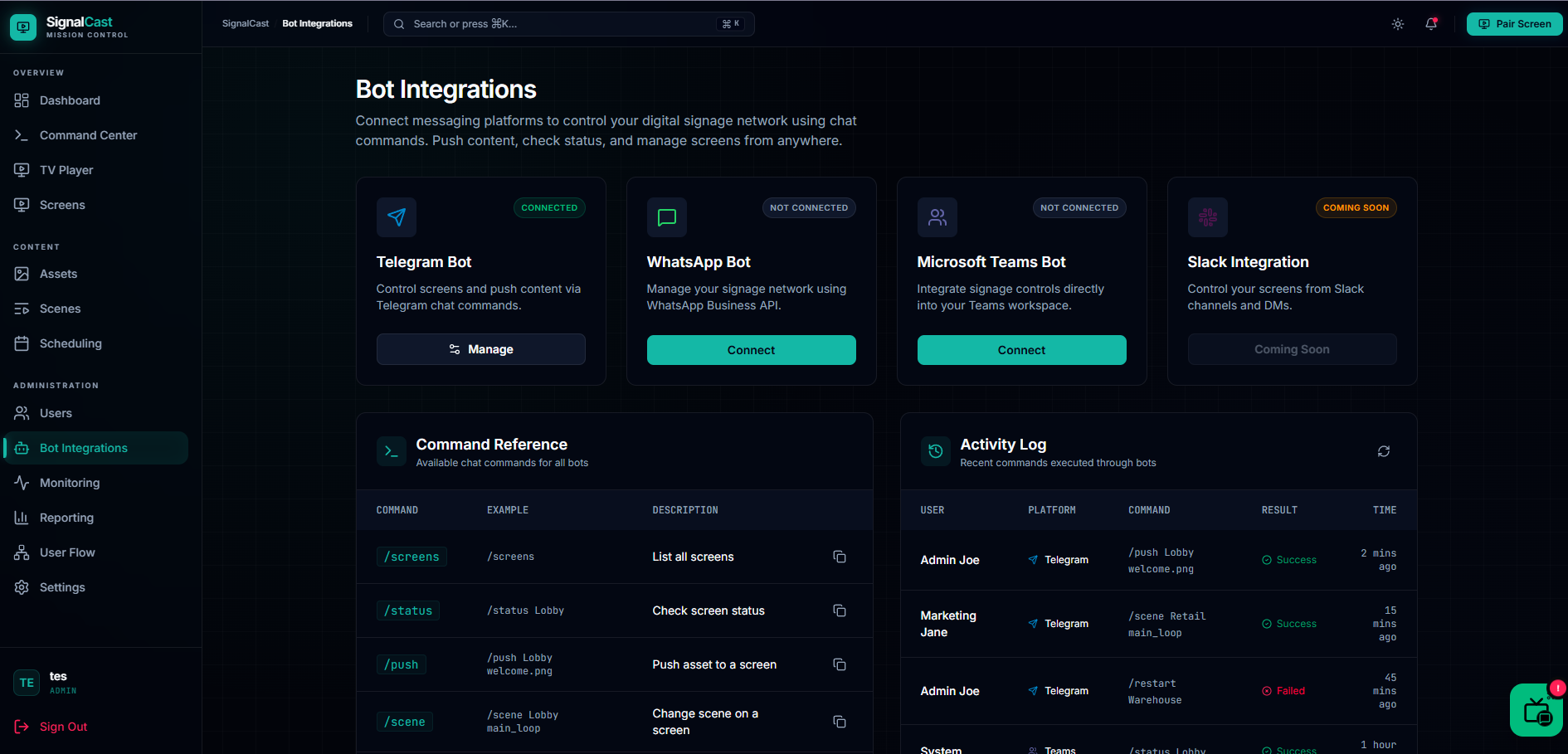1568x754 pixels.
Task: Click the Telegram platform in Marketing Jane row
Action: [1058, 624]
